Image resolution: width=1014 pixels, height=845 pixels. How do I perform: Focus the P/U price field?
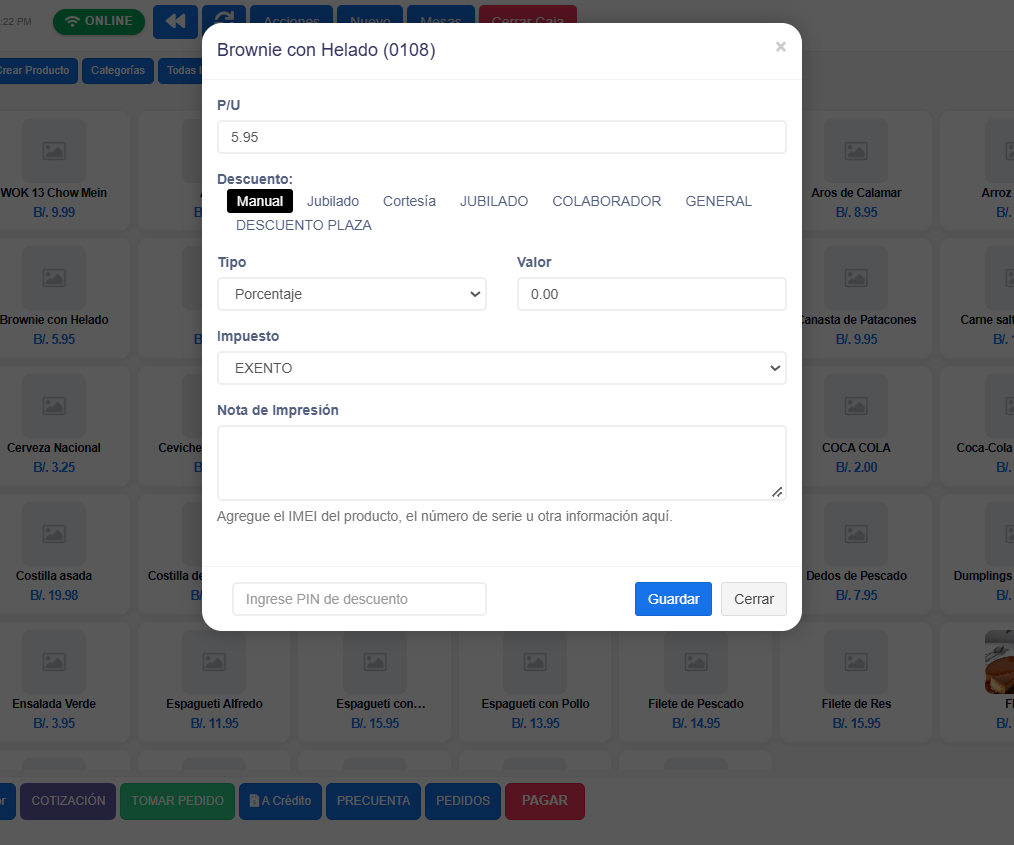502,137
